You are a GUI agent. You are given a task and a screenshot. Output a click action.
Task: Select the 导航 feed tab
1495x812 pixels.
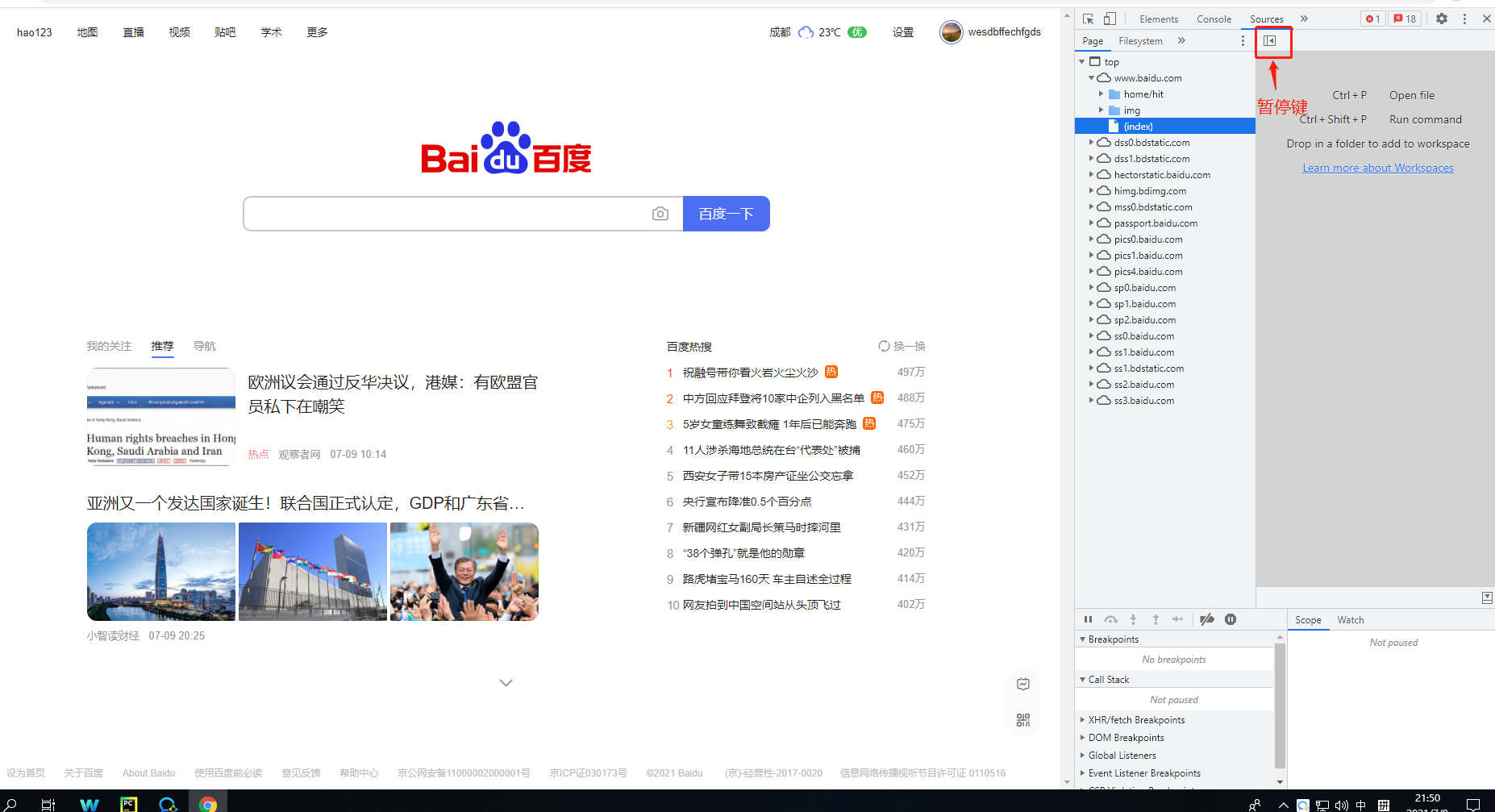click(205, 346)
